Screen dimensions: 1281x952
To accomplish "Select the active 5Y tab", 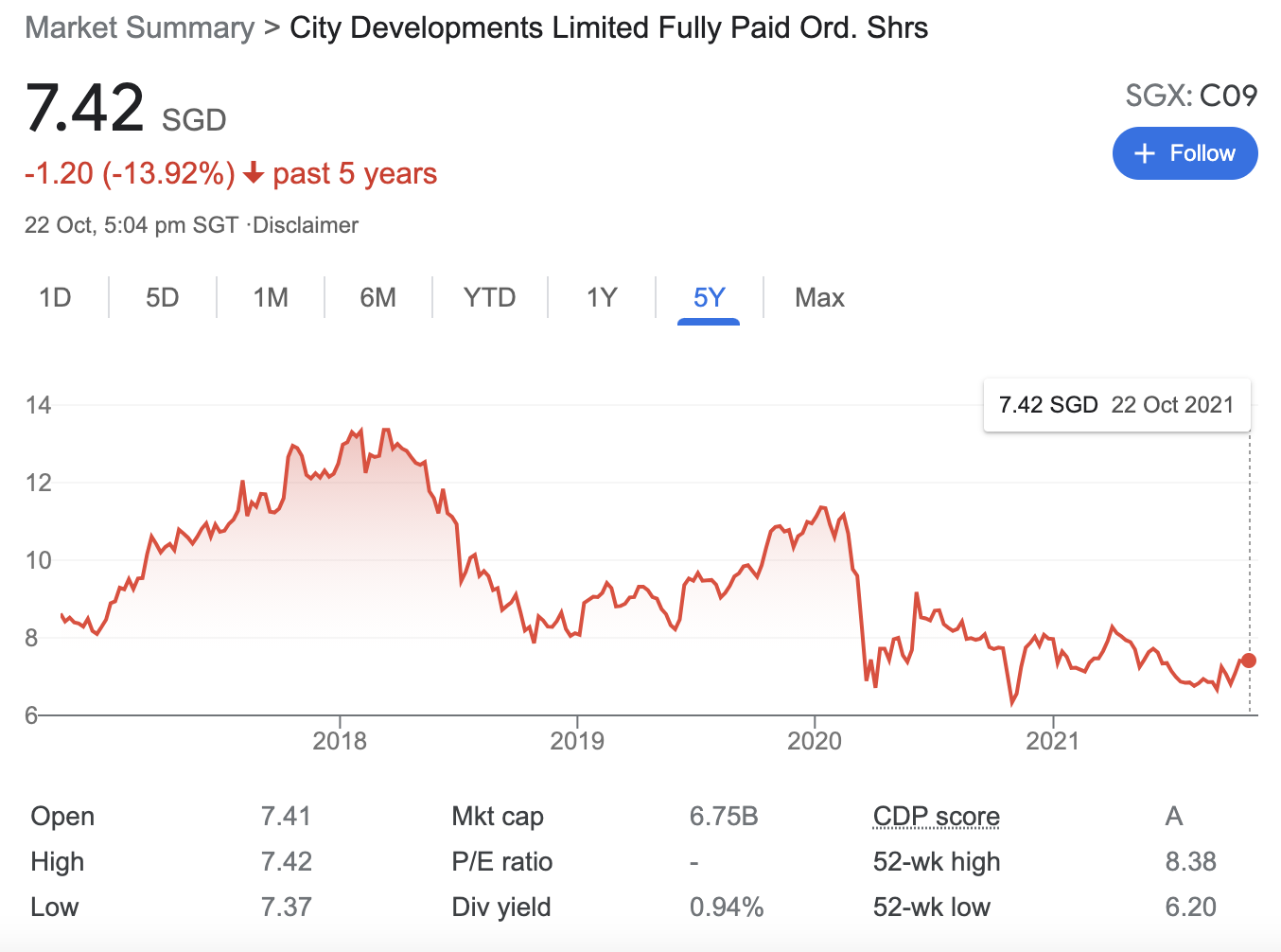I will coord(709,298).
